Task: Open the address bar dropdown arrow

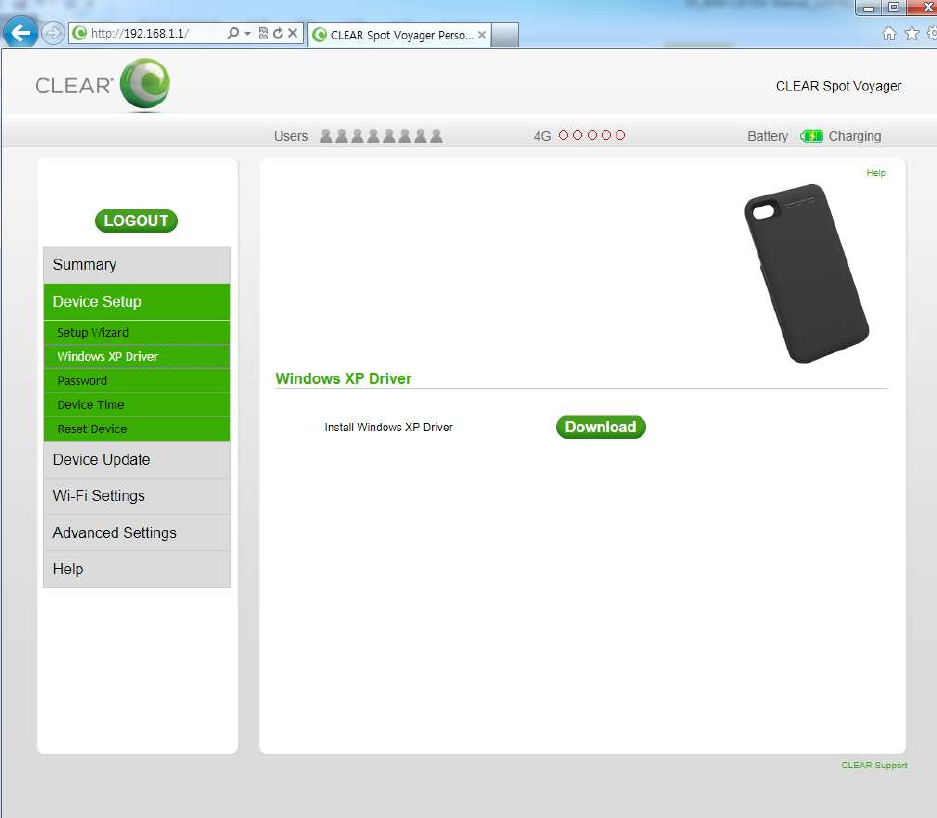Action: 247,33
